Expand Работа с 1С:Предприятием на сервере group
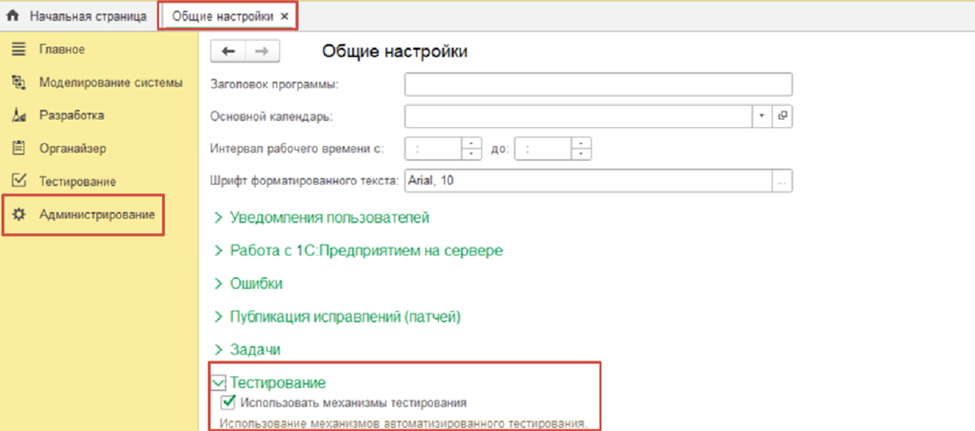The height and width of the screenshot is (431, 975). point(365,250)
